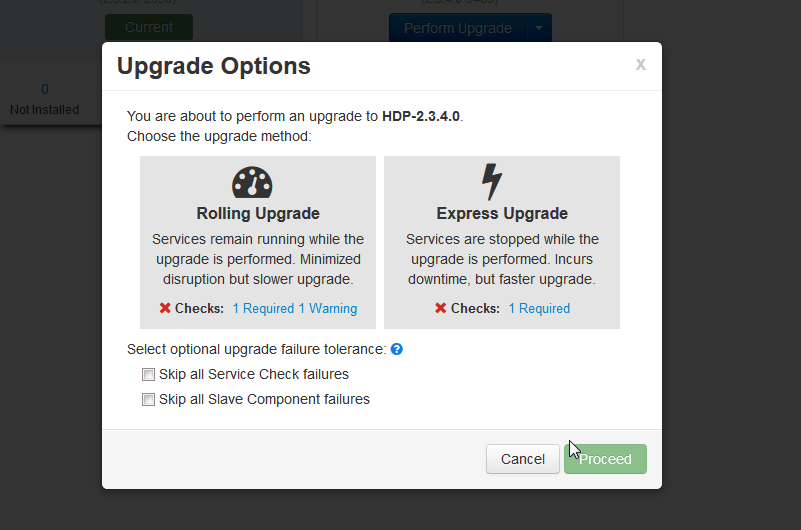Viewport: 801px width, 530px height.
Task: Expand the caret next to Perform Upgrade
Action: (x=539, y=28)
